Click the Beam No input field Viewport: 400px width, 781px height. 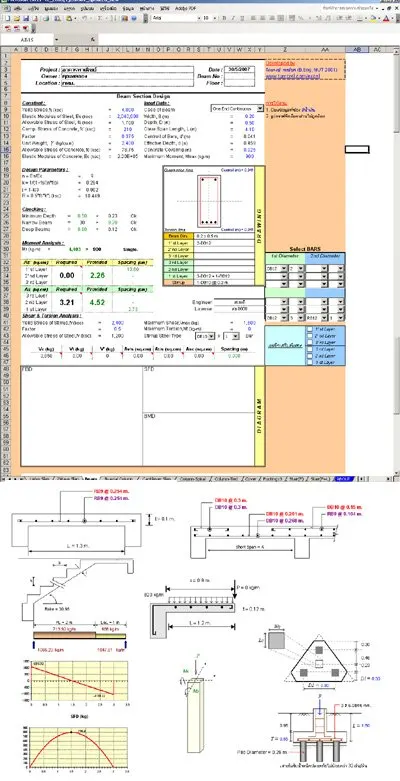pyautogui.click(x=240, y=77)
